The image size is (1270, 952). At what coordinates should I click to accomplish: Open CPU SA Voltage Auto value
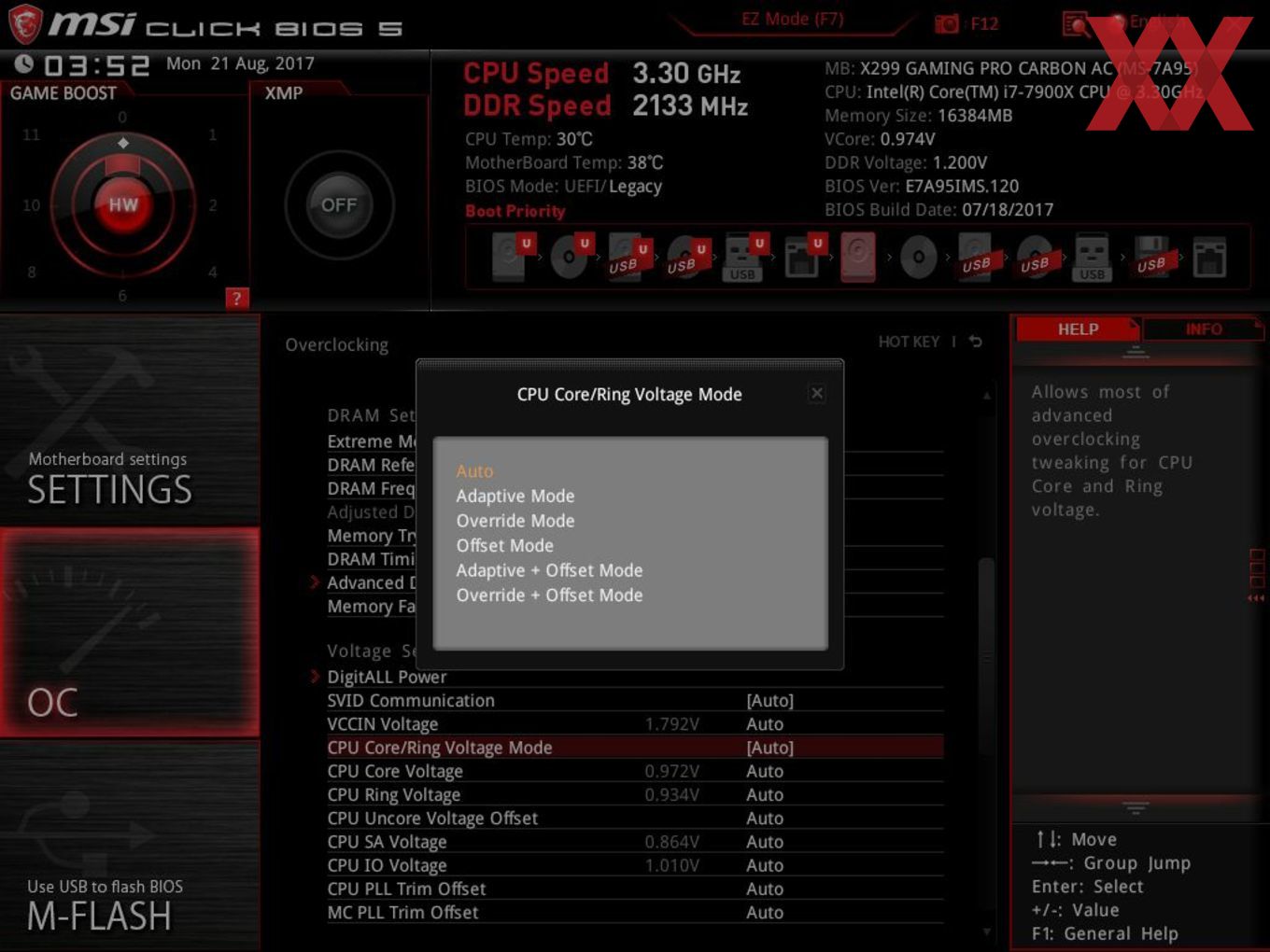[765, 842]
